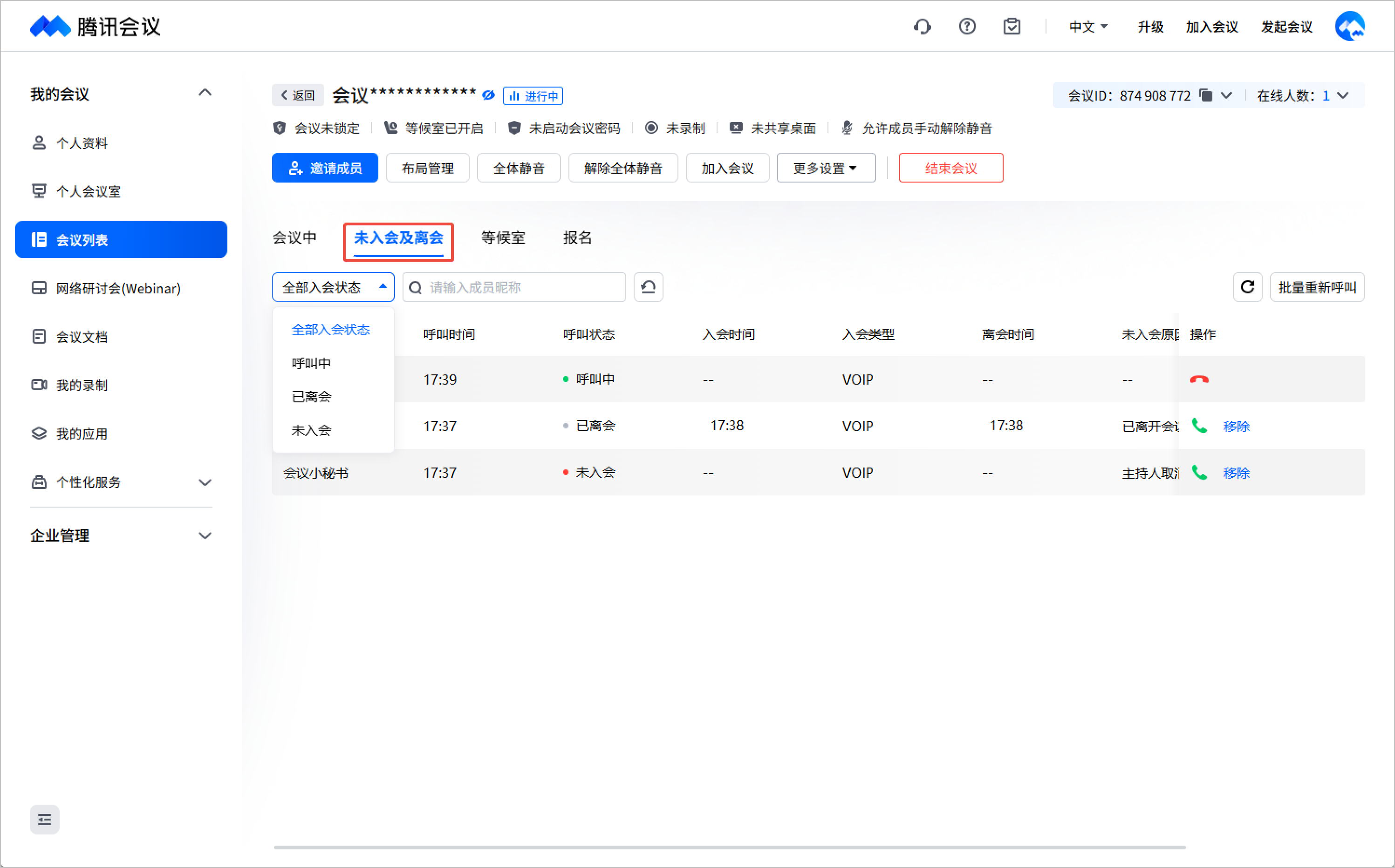Click the horizontal scrollbar at the bottom
The width and height of the screenshot is (1395, 868).
[729, 848]
